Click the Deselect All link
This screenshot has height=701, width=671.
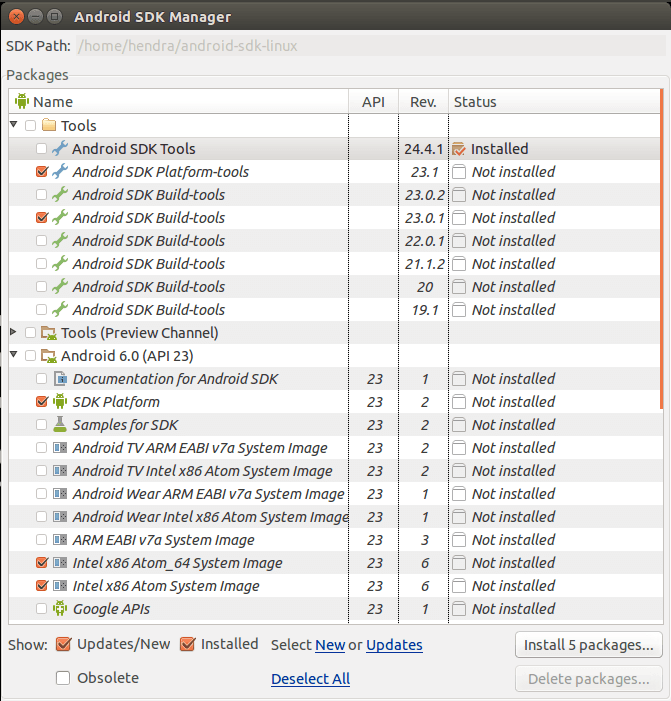(x=310, y=679)
